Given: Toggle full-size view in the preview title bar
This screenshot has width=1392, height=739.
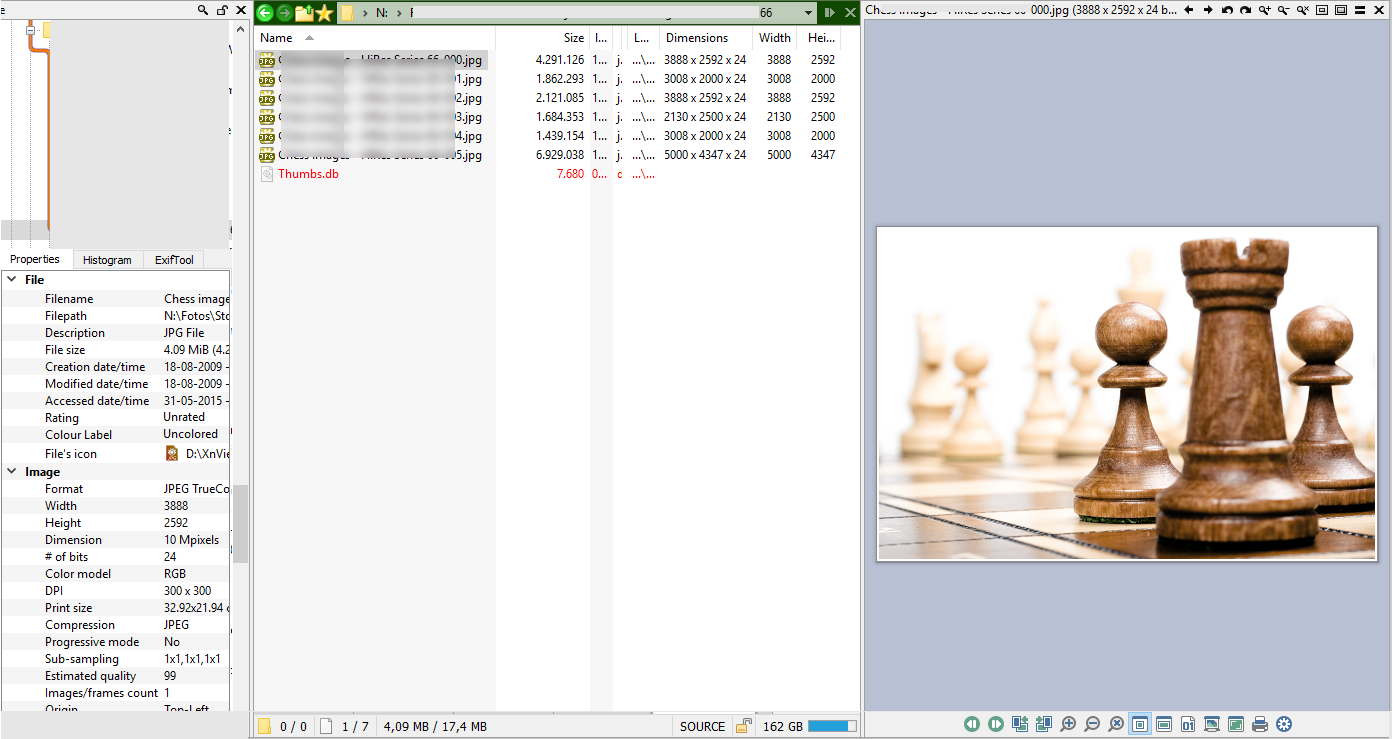Looking at the screenshot, I should point(1341,10).
